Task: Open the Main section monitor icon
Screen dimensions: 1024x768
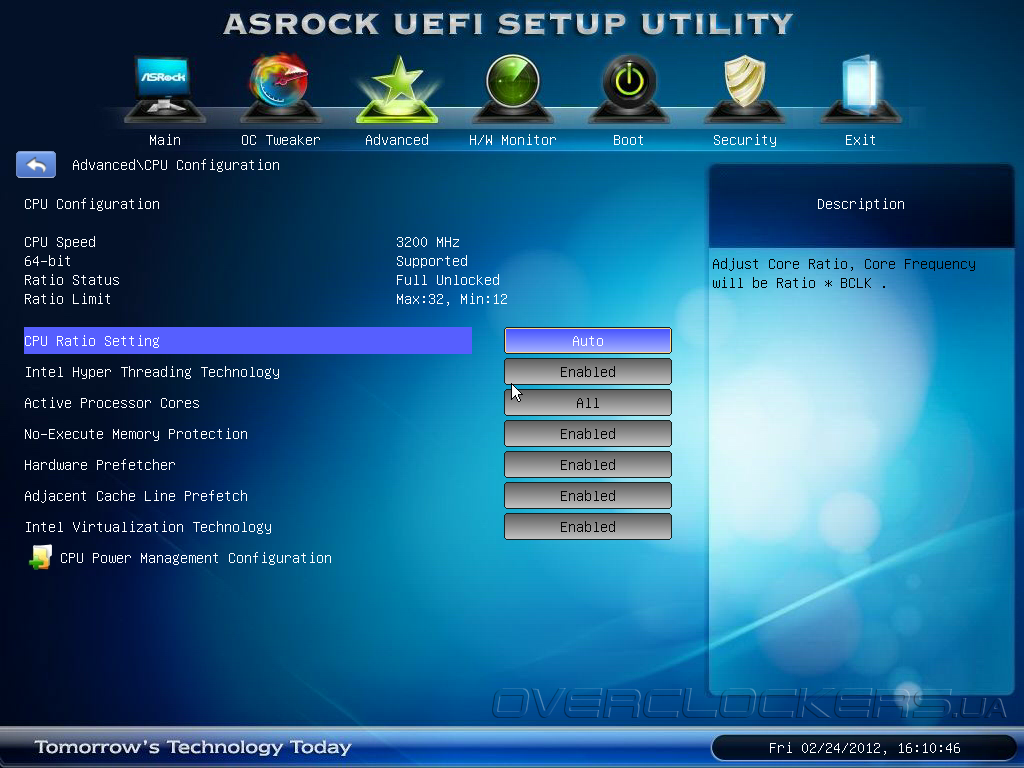Action: 165,88
